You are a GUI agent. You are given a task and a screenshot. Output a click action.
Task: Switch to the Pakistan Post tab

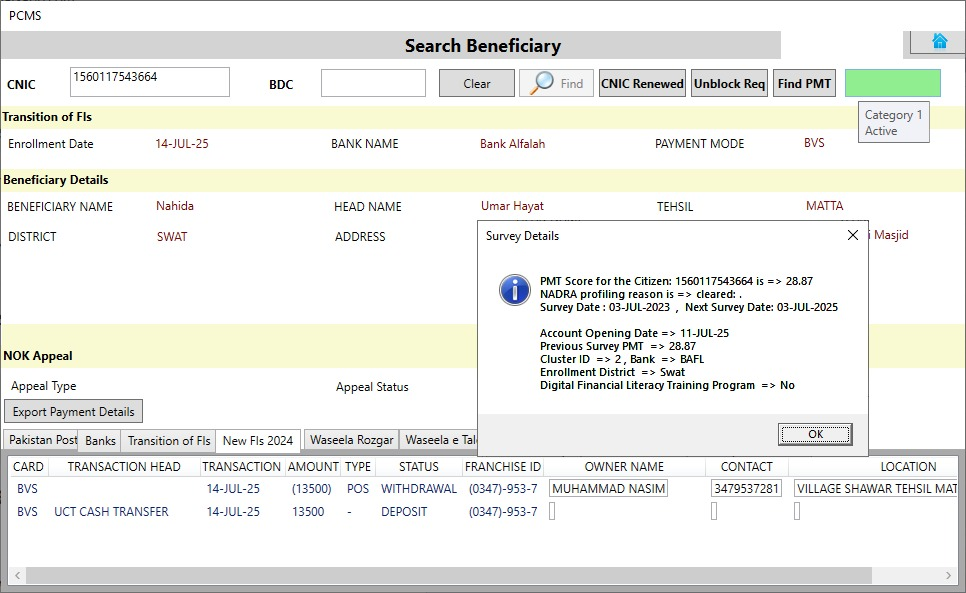43,440
